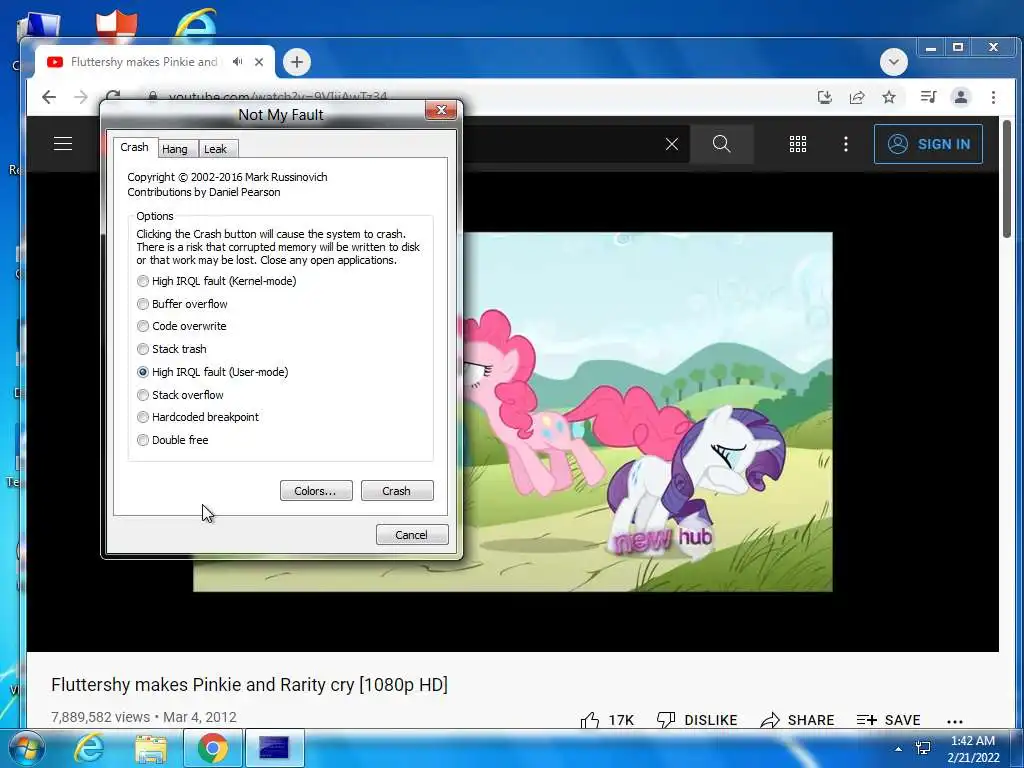Mute the tab audio speaker icon
The image size is (1024, 768).
237,61
